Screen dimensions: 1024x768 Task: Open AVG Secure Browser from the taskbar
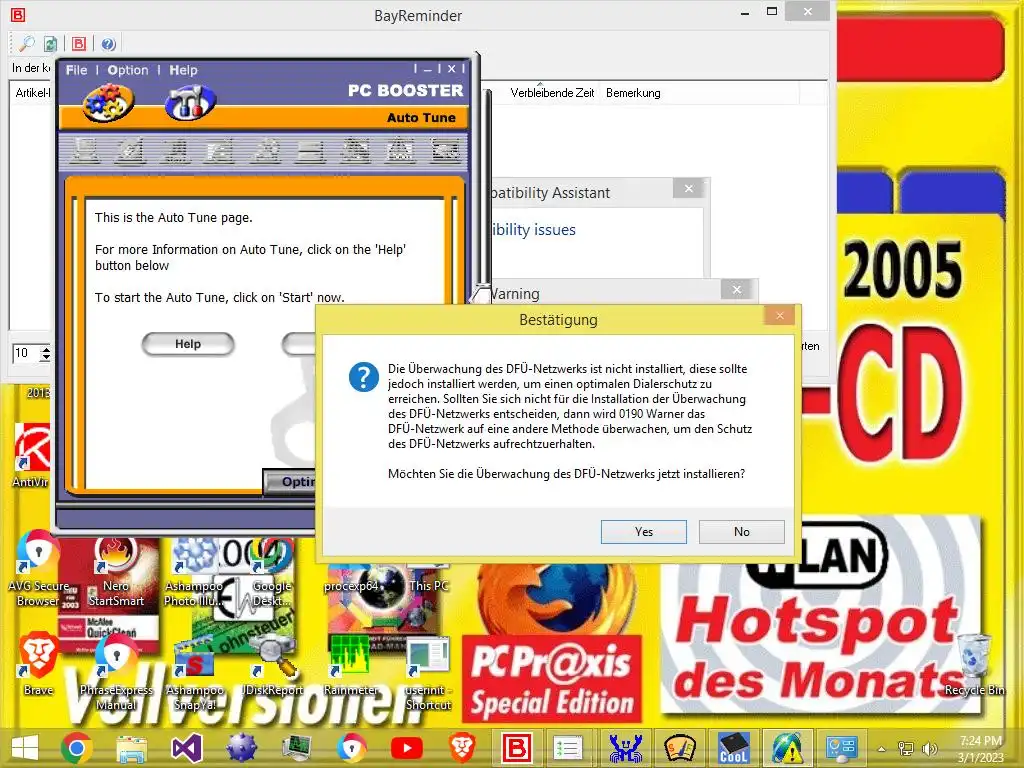[x=352, y=748]
